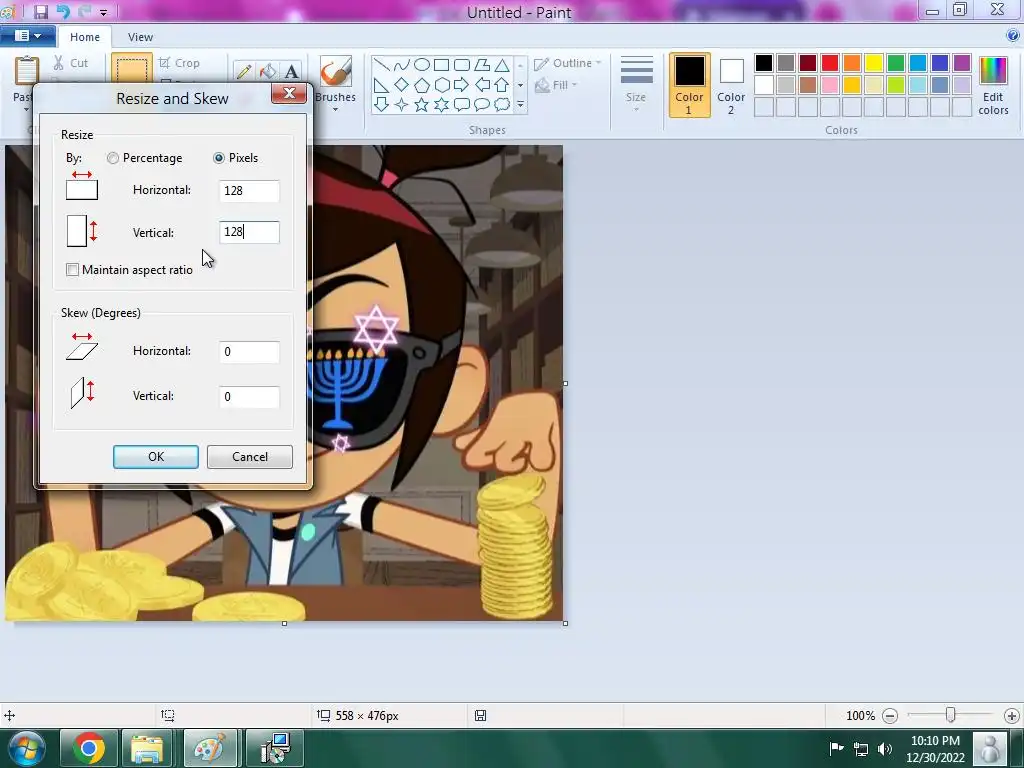Select the Pixels radio button
This screenshot has height=768, width=1024.
219,158
